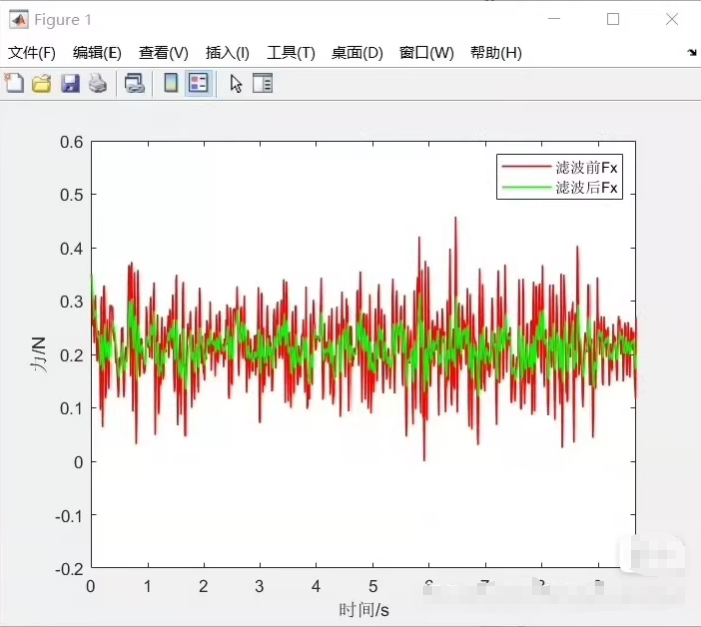Minimize the Figure 1 window
The height and width of the screenshot is (627, 701).
pyautogui.click(x=554, y=19)
